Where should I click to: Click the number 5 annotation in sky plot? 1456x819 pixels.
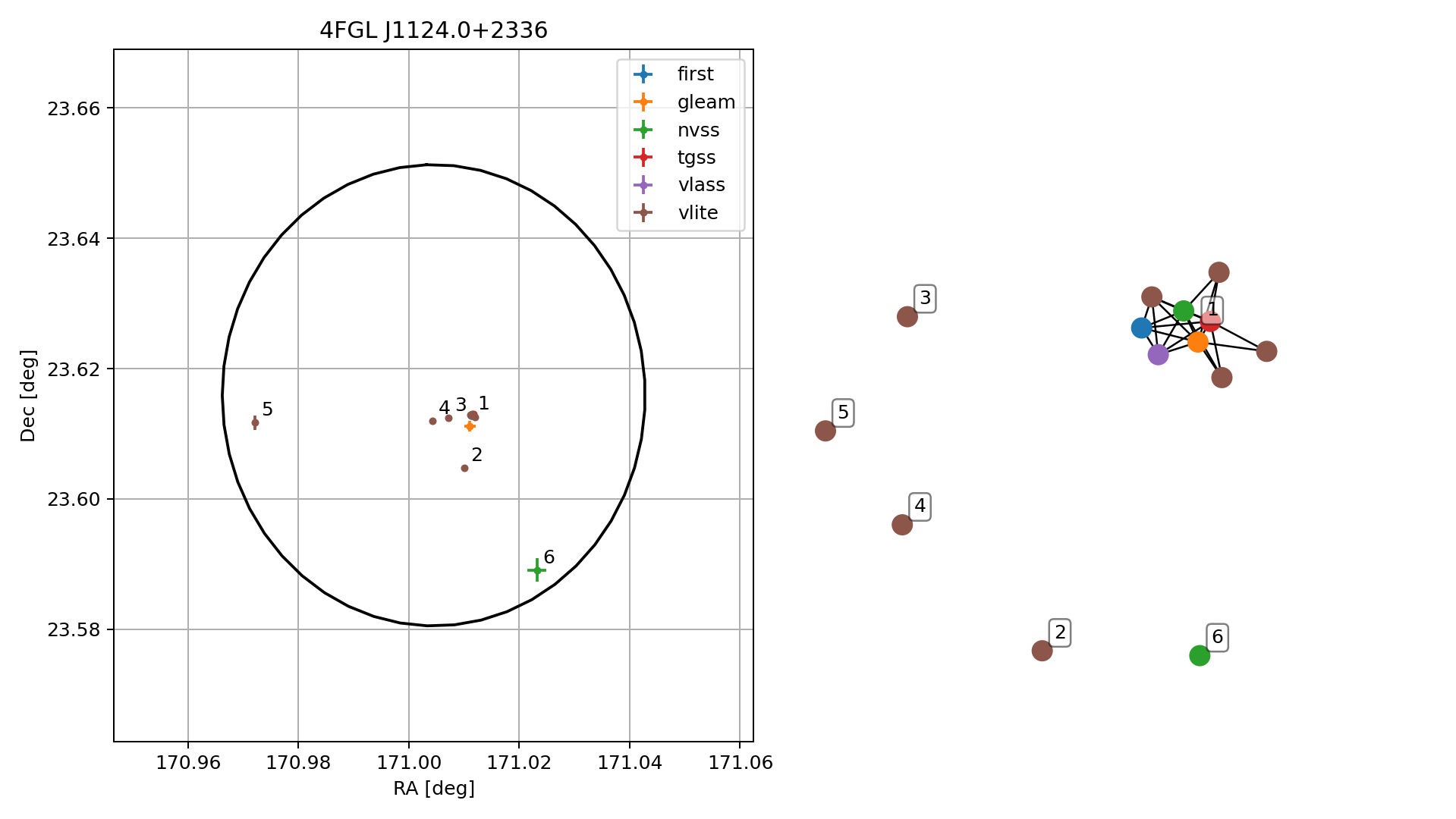click(x=267, y=409)
